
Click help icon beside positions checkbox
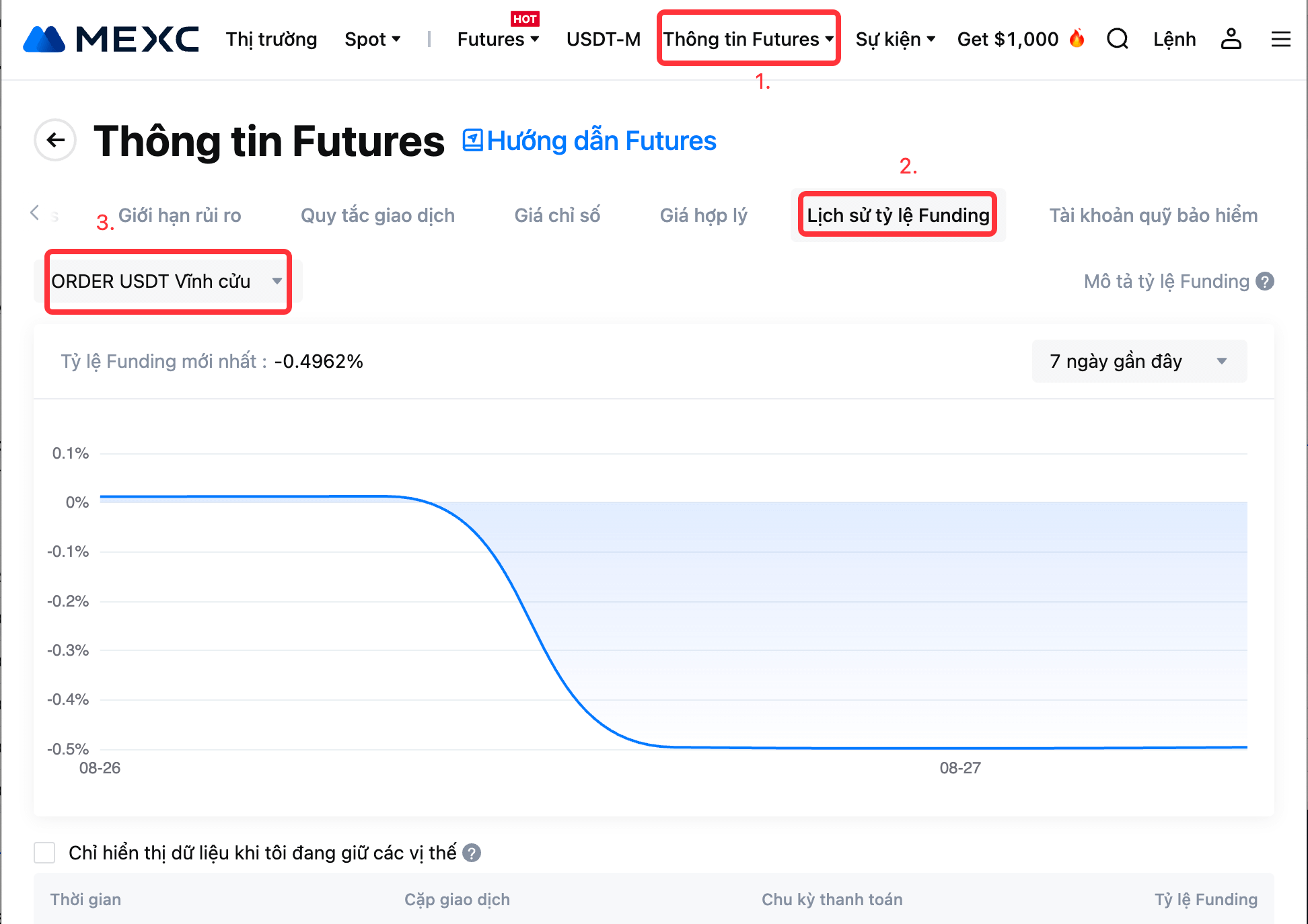pyautogui.click(x=472, y=853)
